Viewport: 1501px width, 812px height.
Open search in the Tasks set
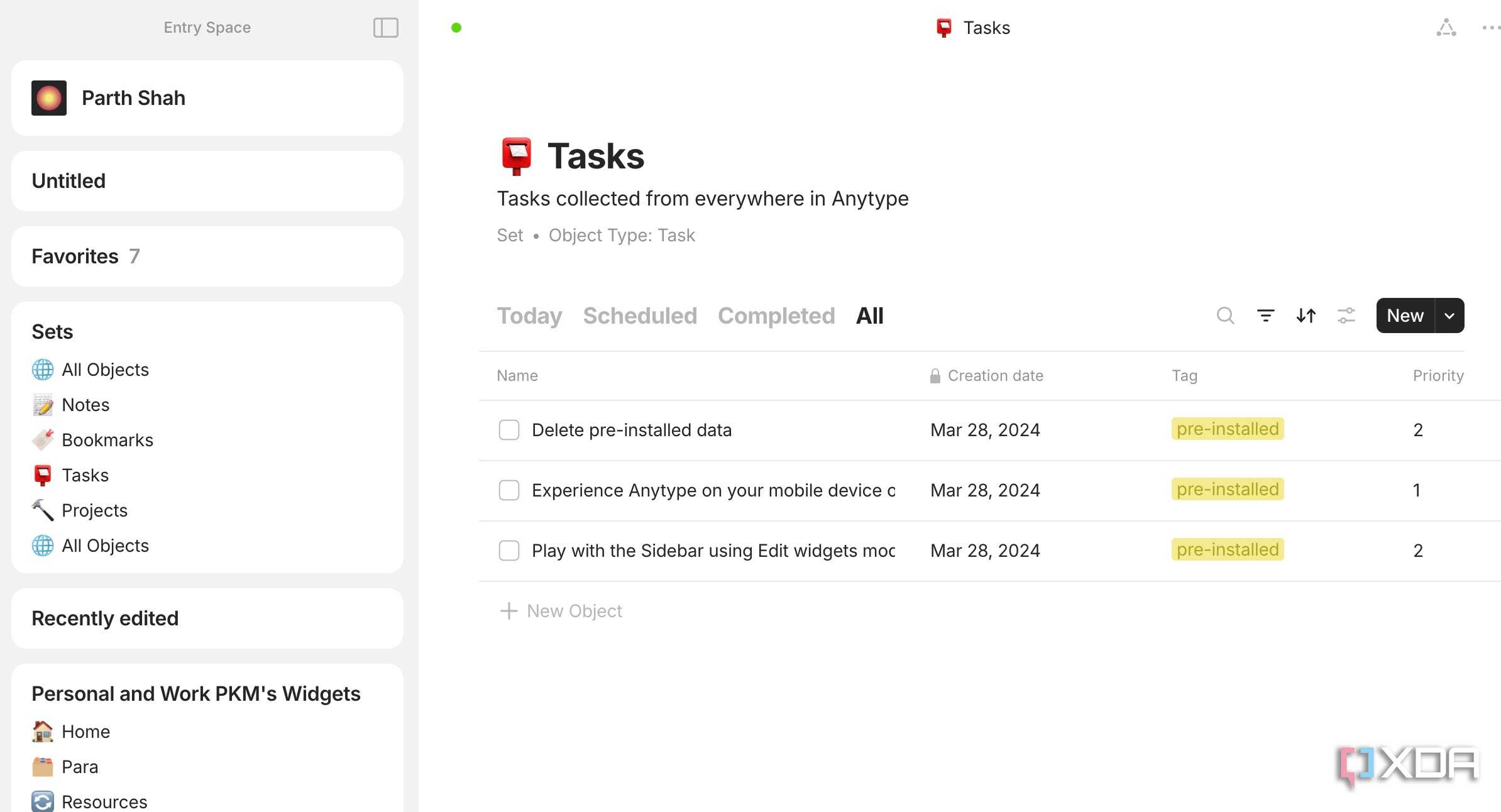pos(1225,315)
